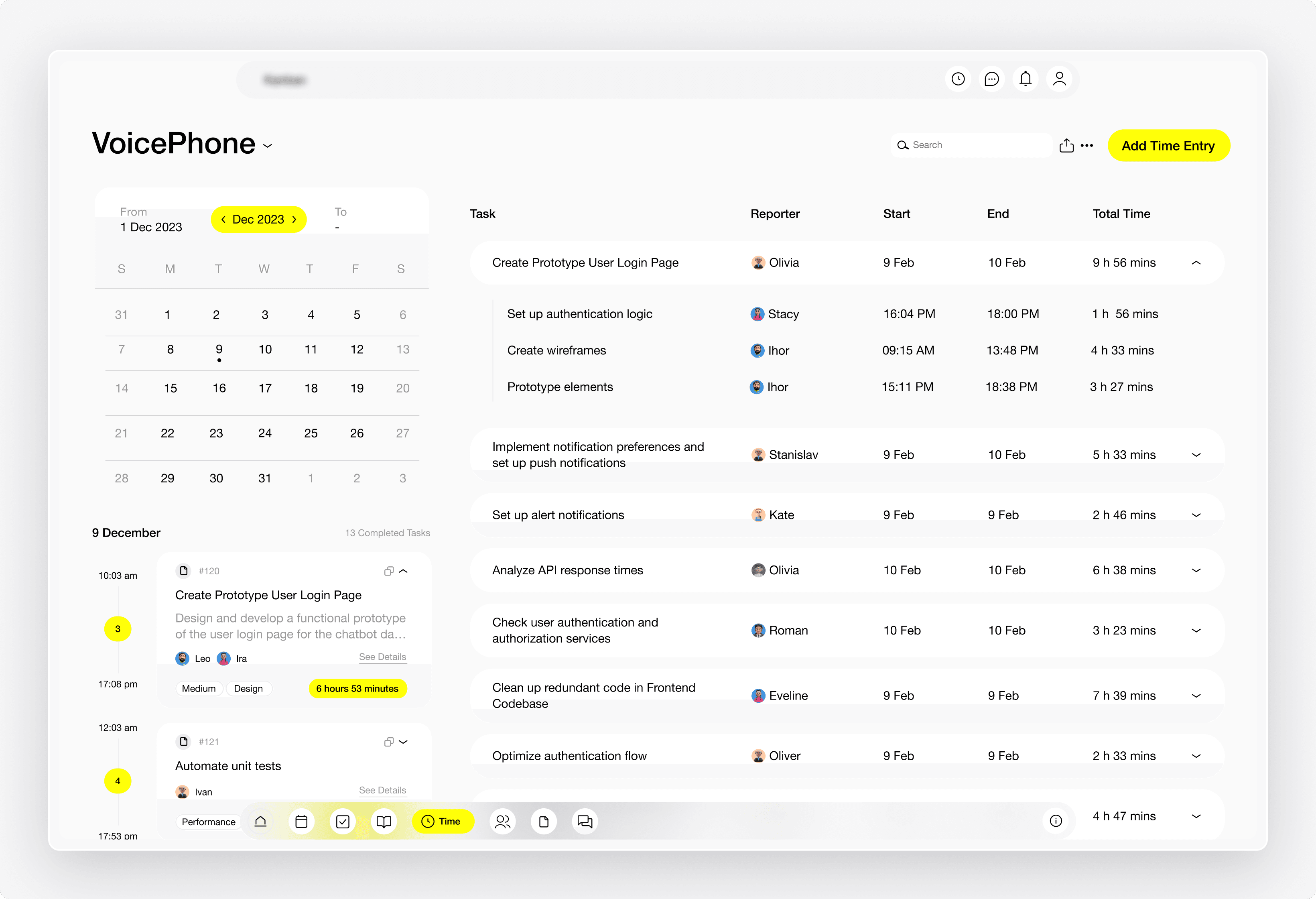The height and width of the screenshot is (899, 1316).
Task: Select the From date 1 Dec 2023 field
Action: coord(151,220)
